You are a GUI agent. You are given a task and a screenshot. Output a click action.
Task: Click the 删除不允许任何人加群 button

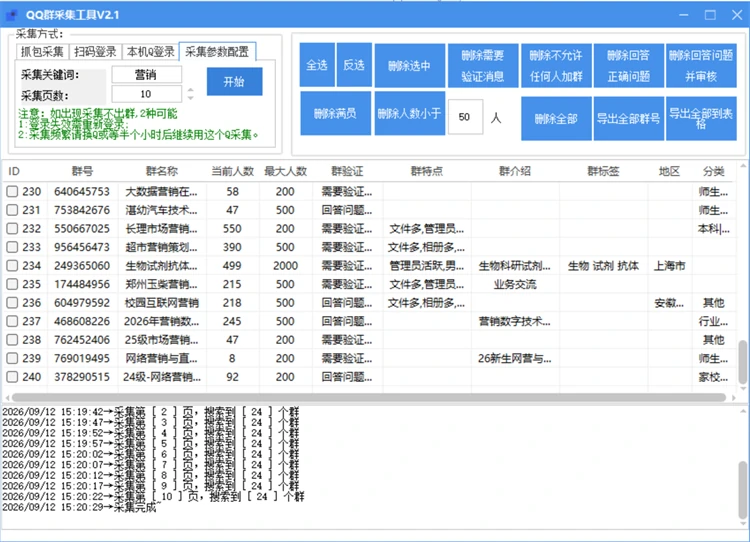[x=556, y=66]
